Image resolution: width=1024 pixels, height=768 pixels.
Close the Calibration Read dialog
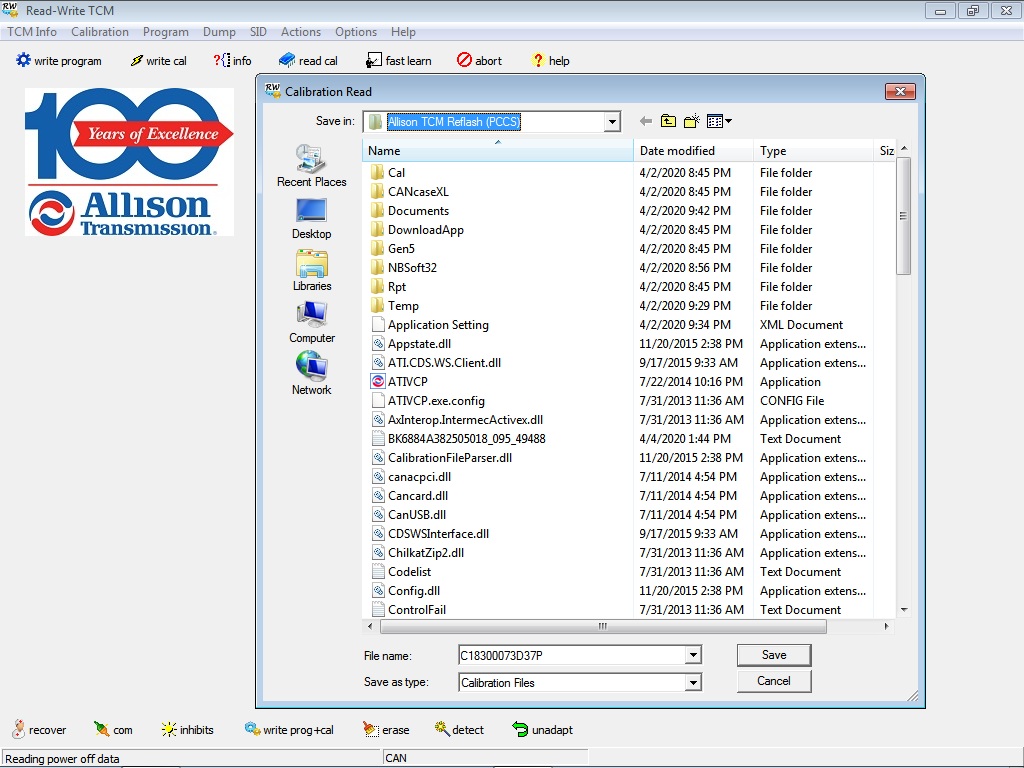coord(901,91)
